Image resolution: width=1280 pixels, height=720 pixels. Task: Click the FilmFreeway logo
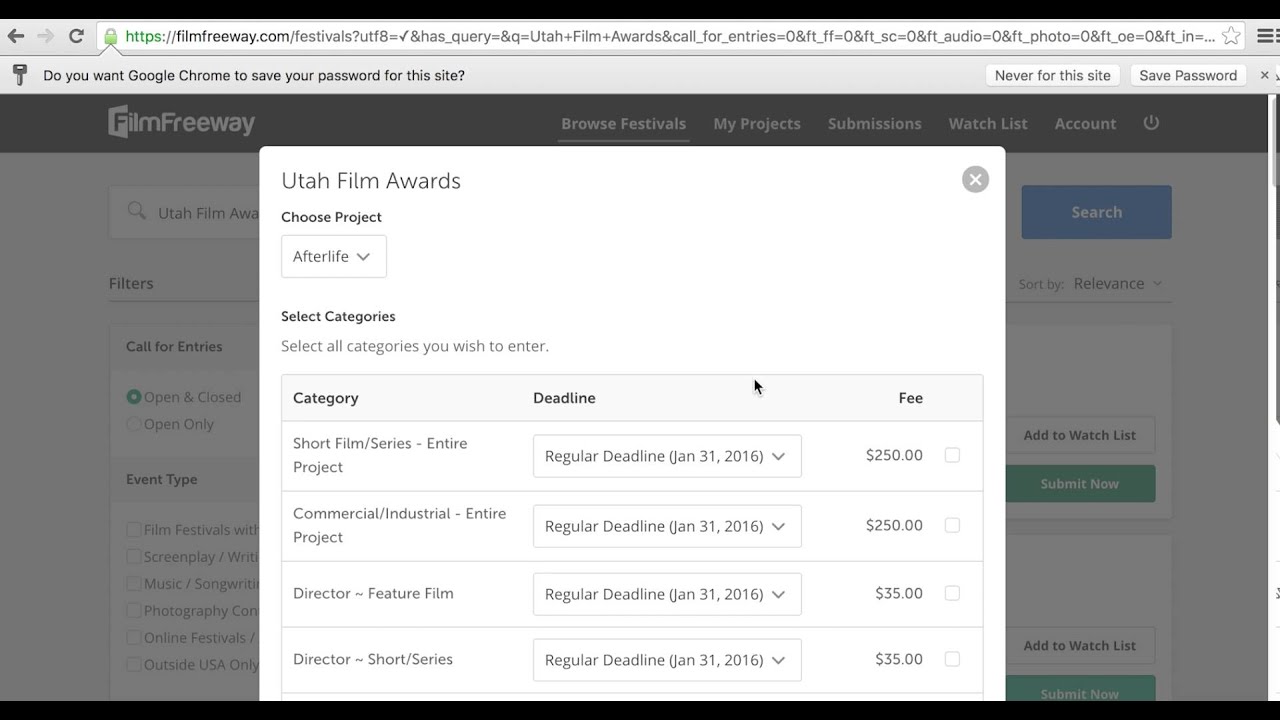[x=182, y=122]
